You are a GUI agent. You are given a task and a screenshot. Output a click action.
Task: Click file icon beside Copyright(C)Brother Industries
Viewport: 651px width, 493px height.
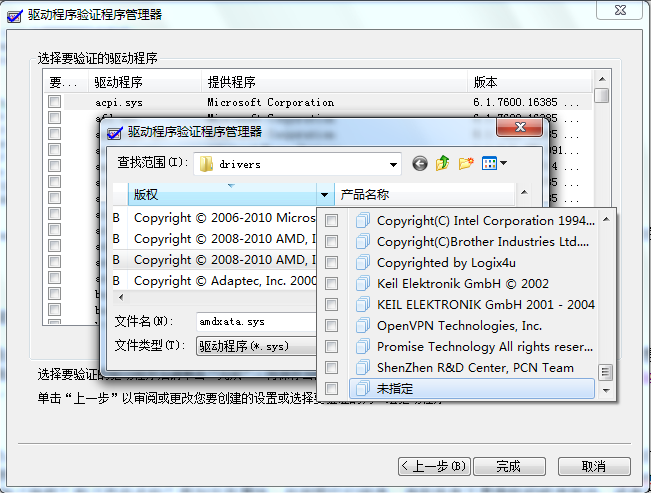(x=362, y=241)
